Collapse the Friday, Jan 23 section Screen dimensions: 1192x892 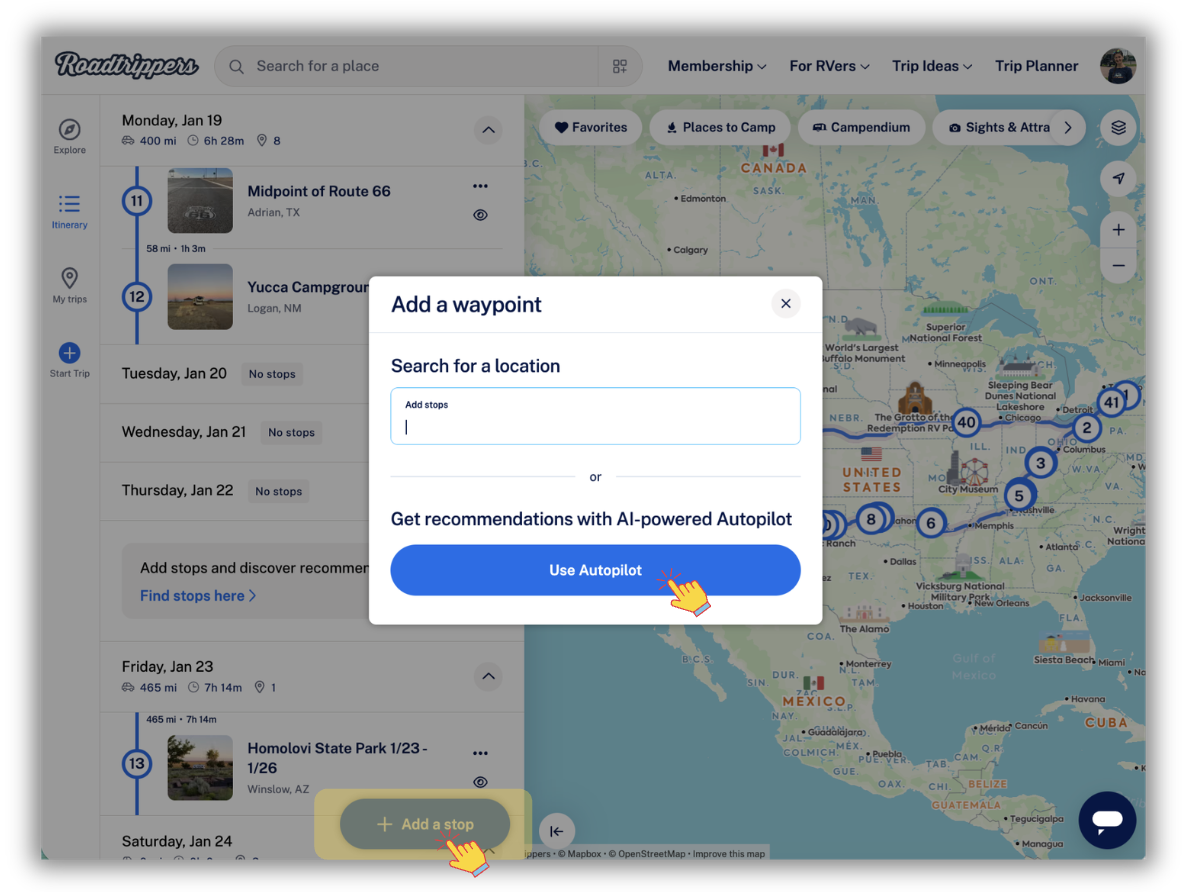point(488,676)
